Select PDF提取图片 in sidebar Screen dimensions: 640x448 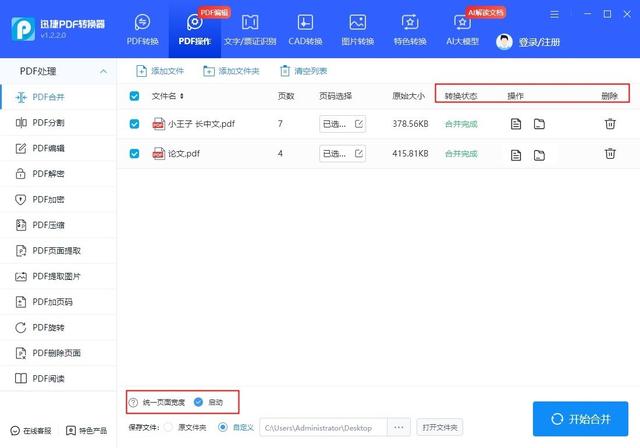coord(58,276)
